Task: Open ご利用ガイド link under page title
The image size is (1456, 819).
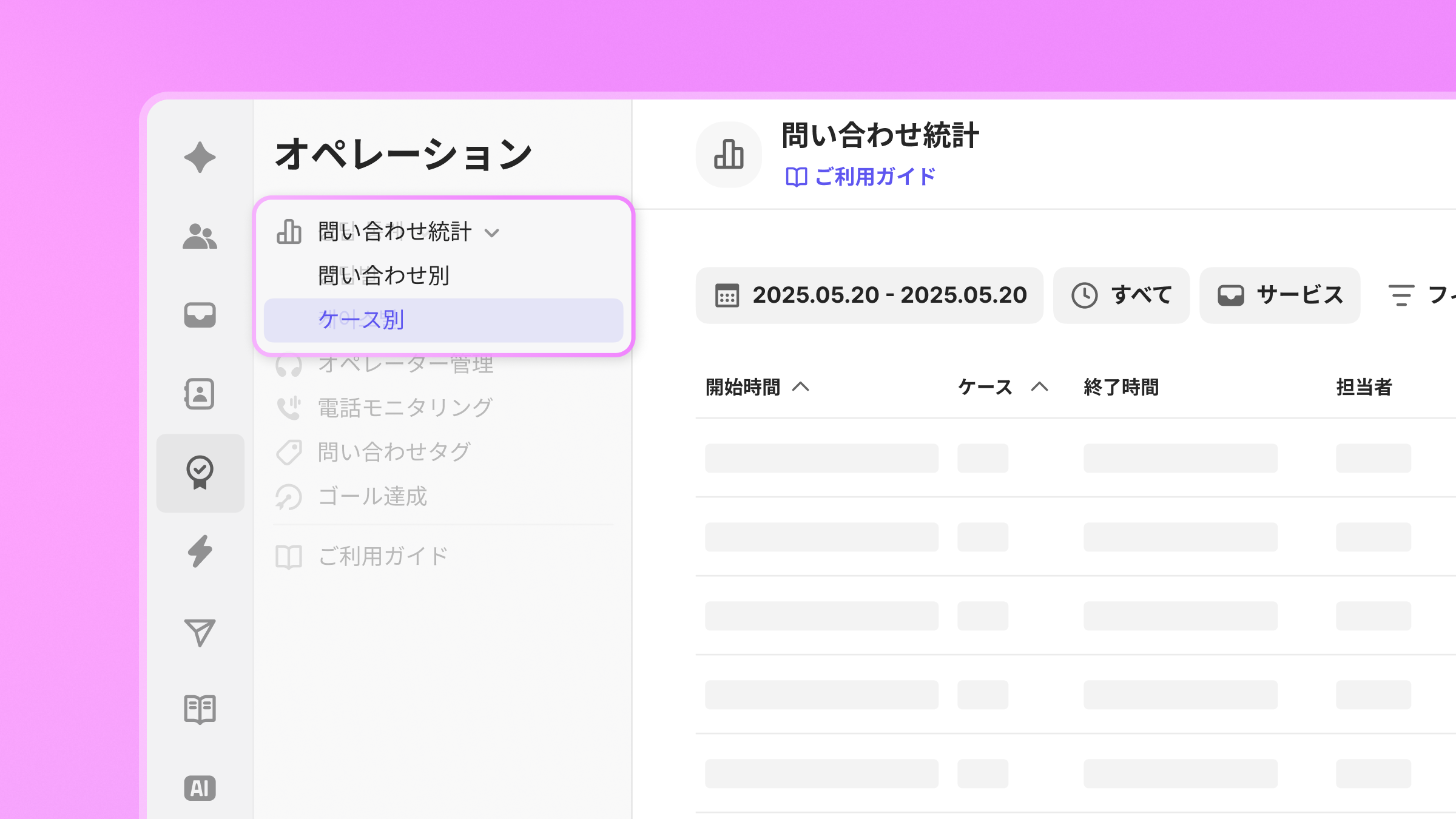Action: 860,177
